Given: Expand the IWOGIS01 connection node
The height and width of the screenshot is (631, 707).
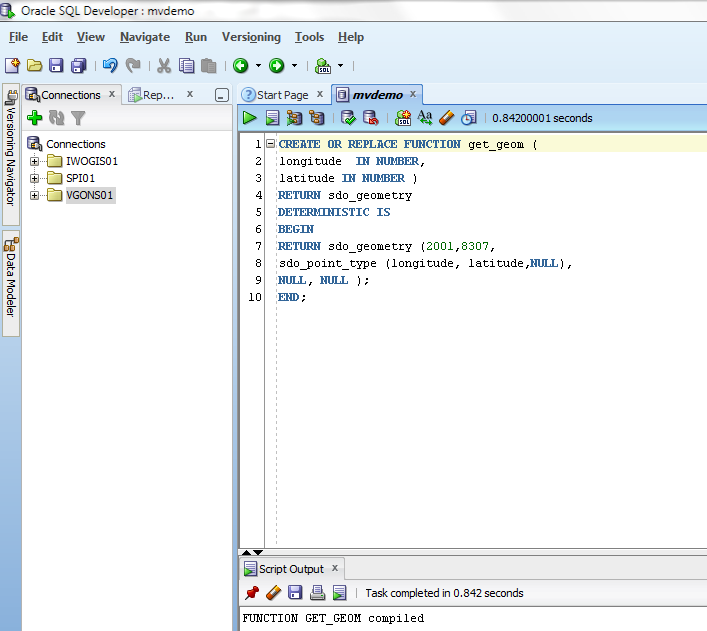Looking at the screenshot, I should (35, 161).
